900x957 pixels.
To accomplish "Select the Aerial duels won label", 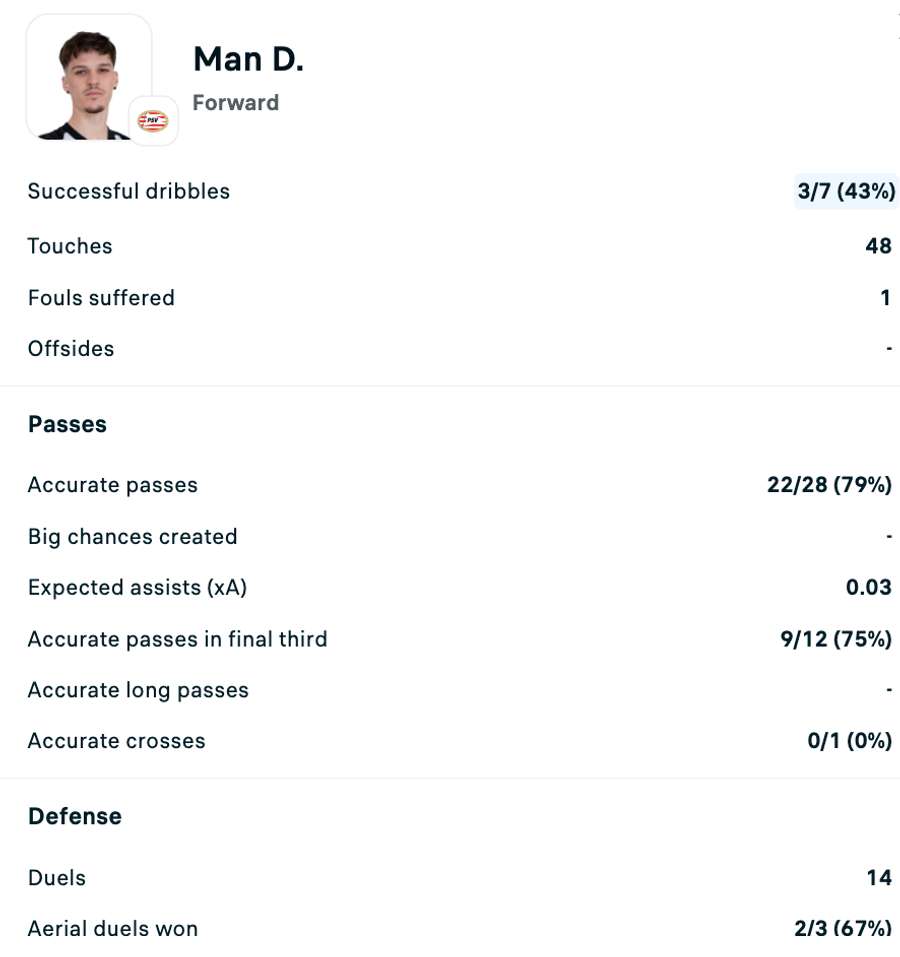I will pyautogui.click(x=113, y=929).
